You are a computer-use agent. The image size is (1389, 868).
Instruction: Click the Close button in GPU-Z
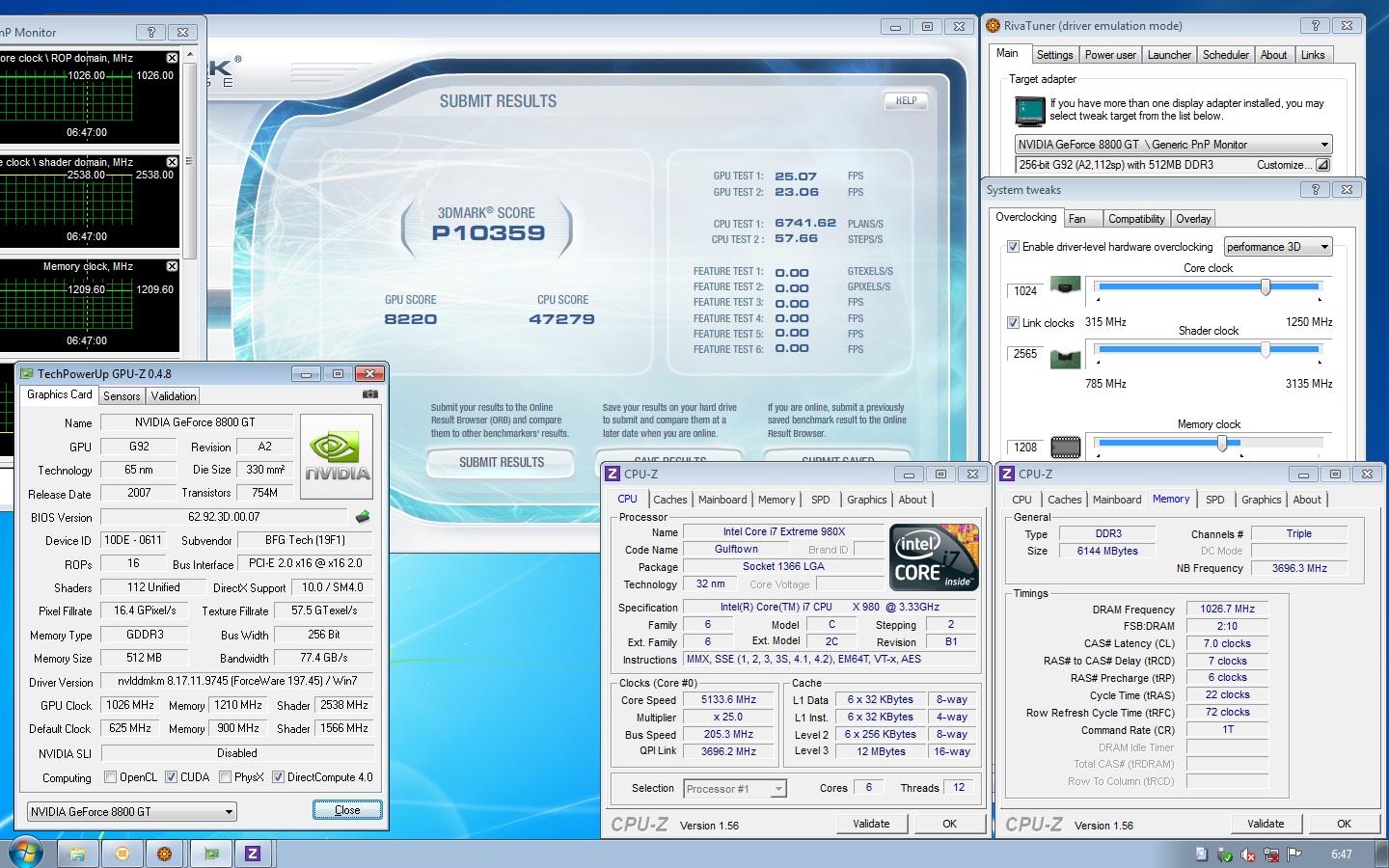(x=347, y=810)
